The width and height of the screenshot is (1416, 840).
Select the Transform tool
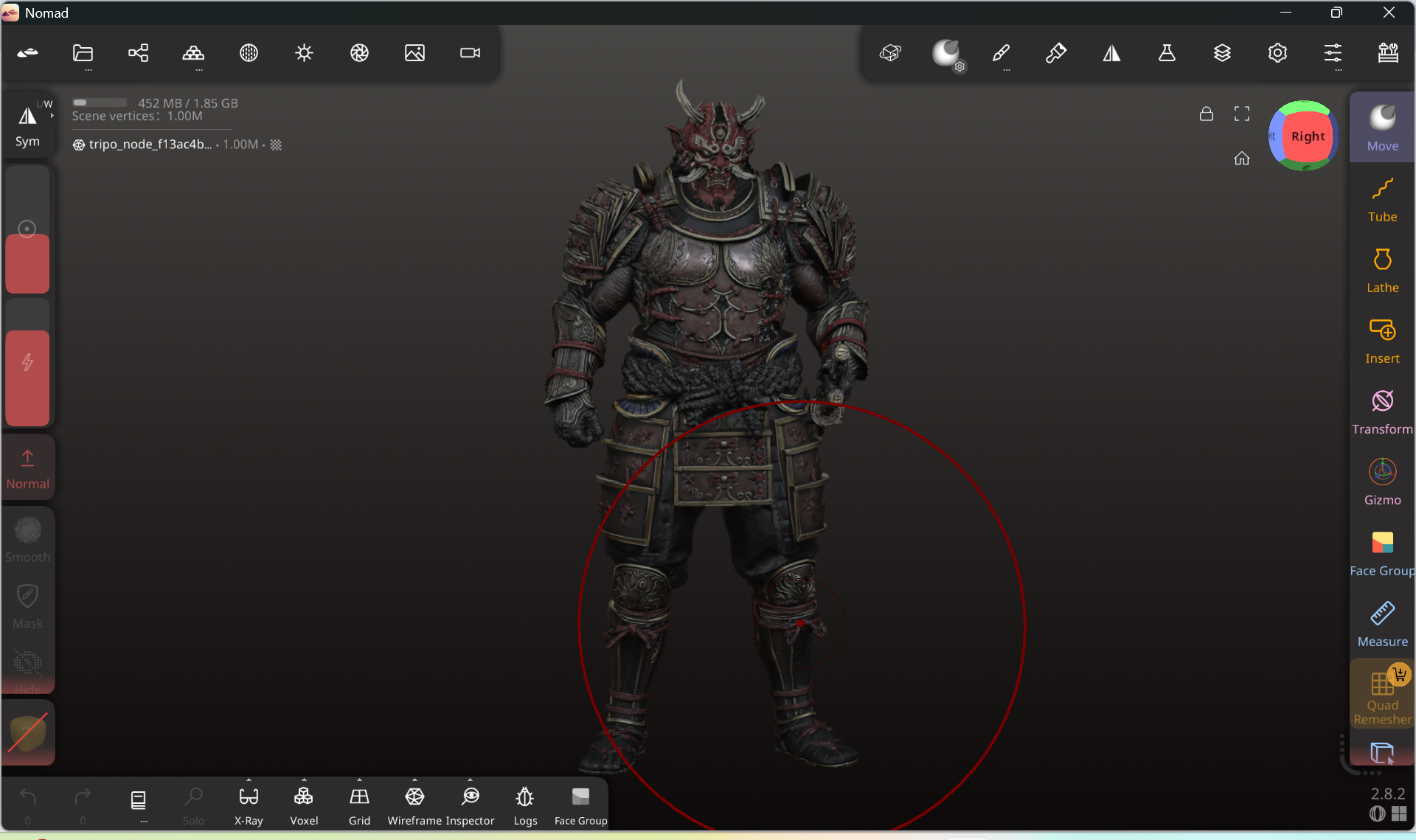tap(1382, 412)
